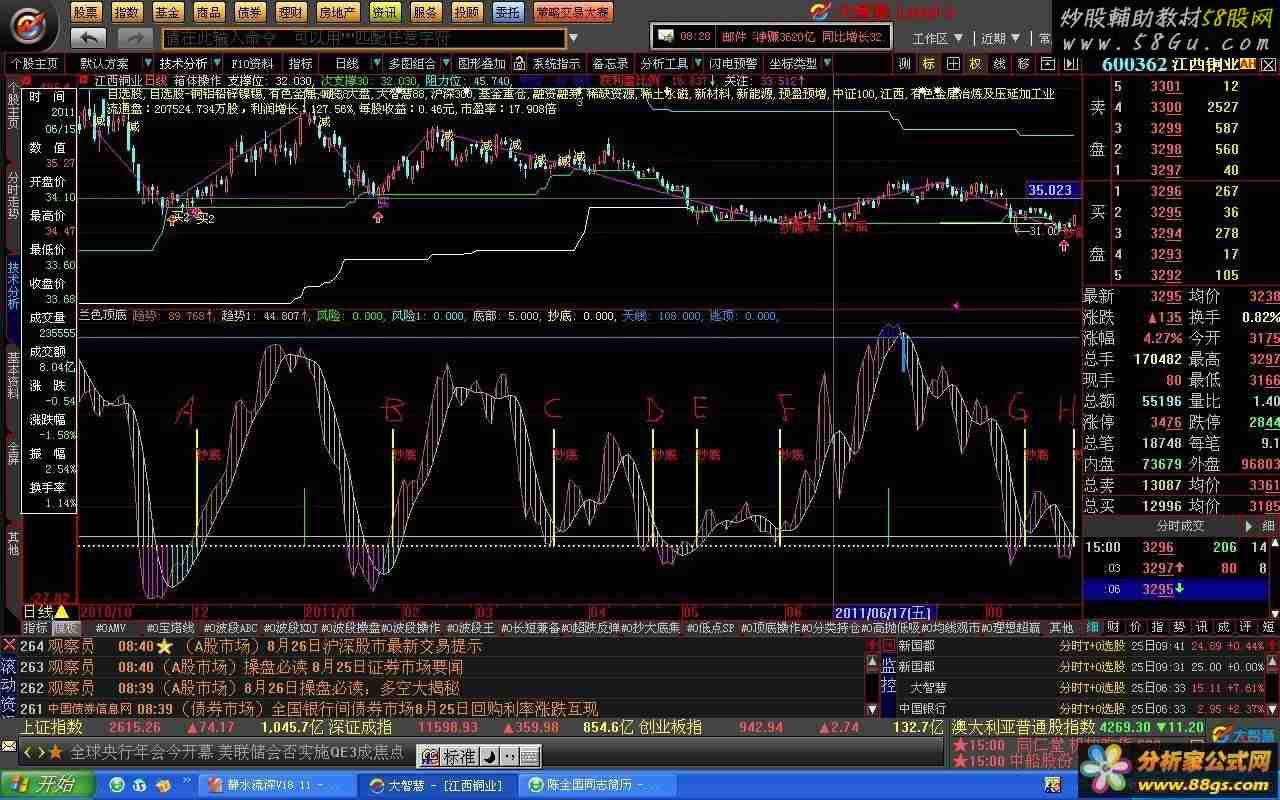The height and width of the screenshot is (800, 1280).
Task: Toggle the 日线 label at chart bottom-left
Action: coord(38,611)
